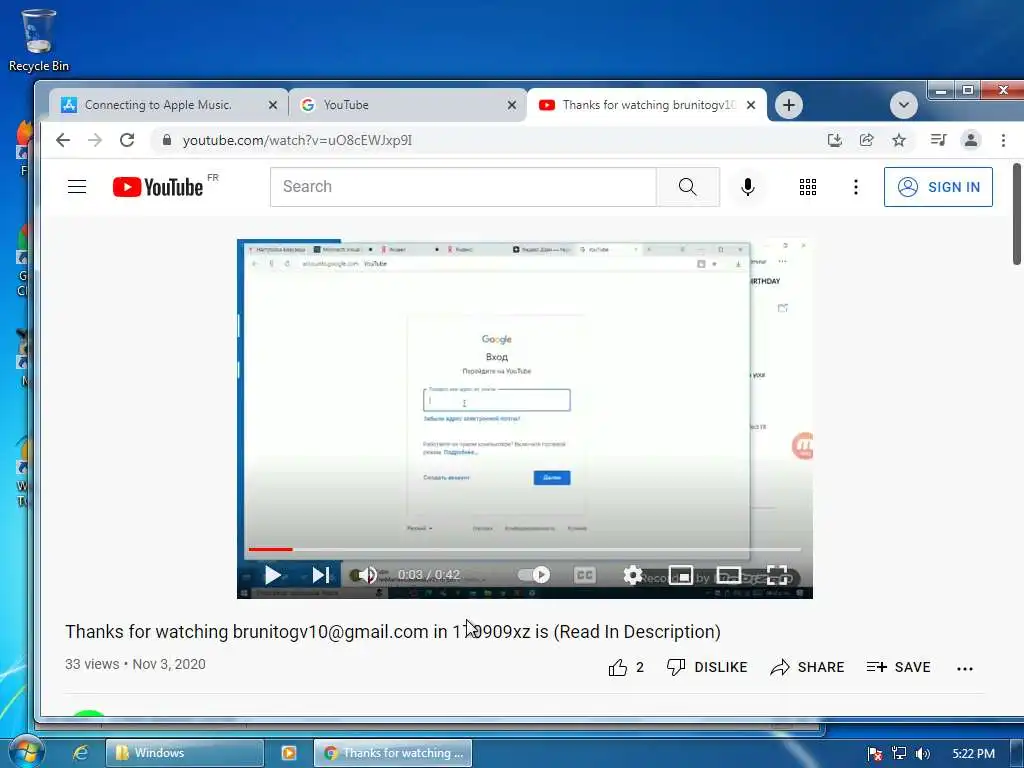Skip to next video
Screen dimensions: 1024x768
coord(320,575)
